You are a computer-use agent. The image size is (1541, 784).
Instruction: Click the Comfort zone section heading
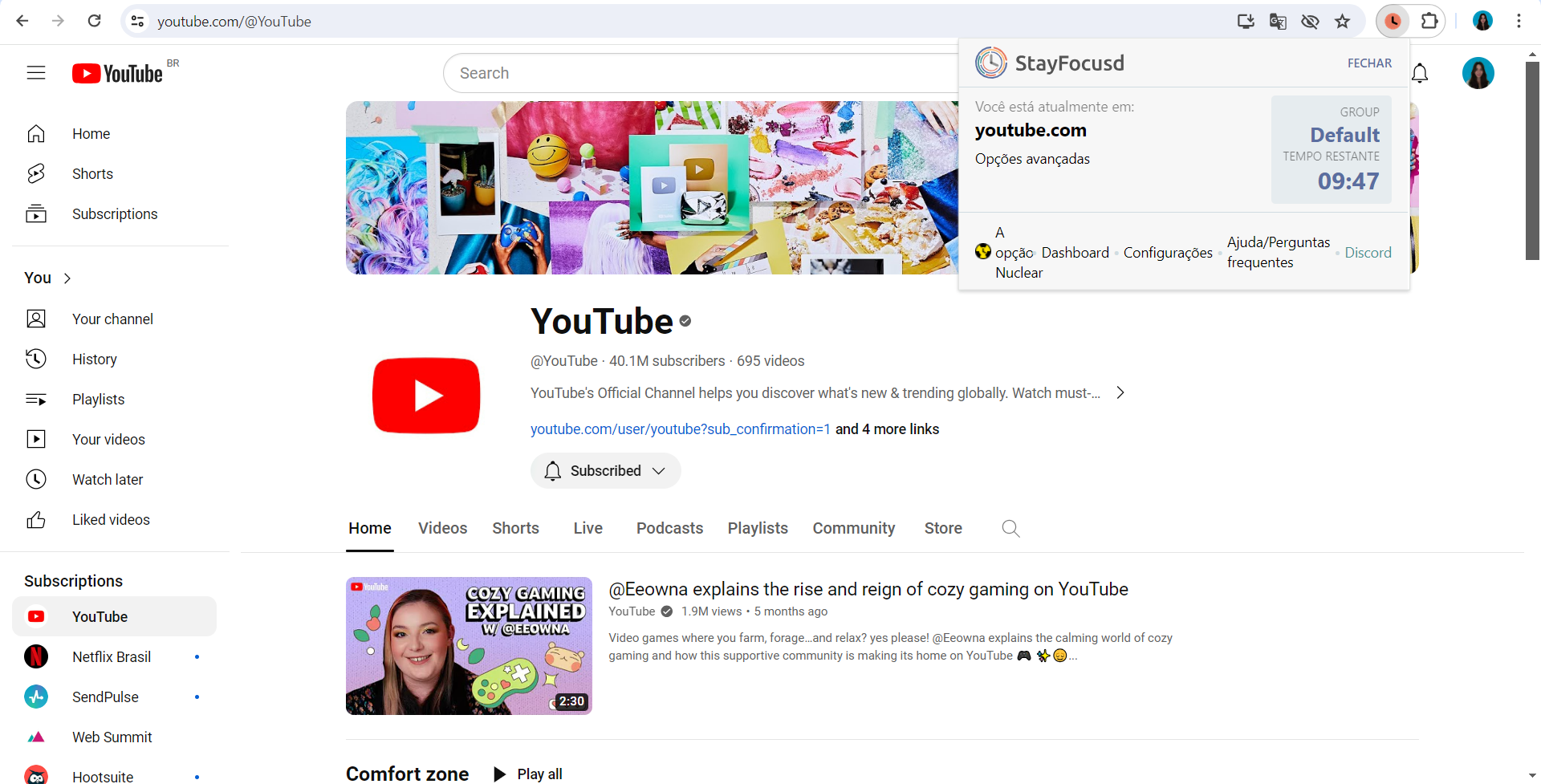click(408, 774)
